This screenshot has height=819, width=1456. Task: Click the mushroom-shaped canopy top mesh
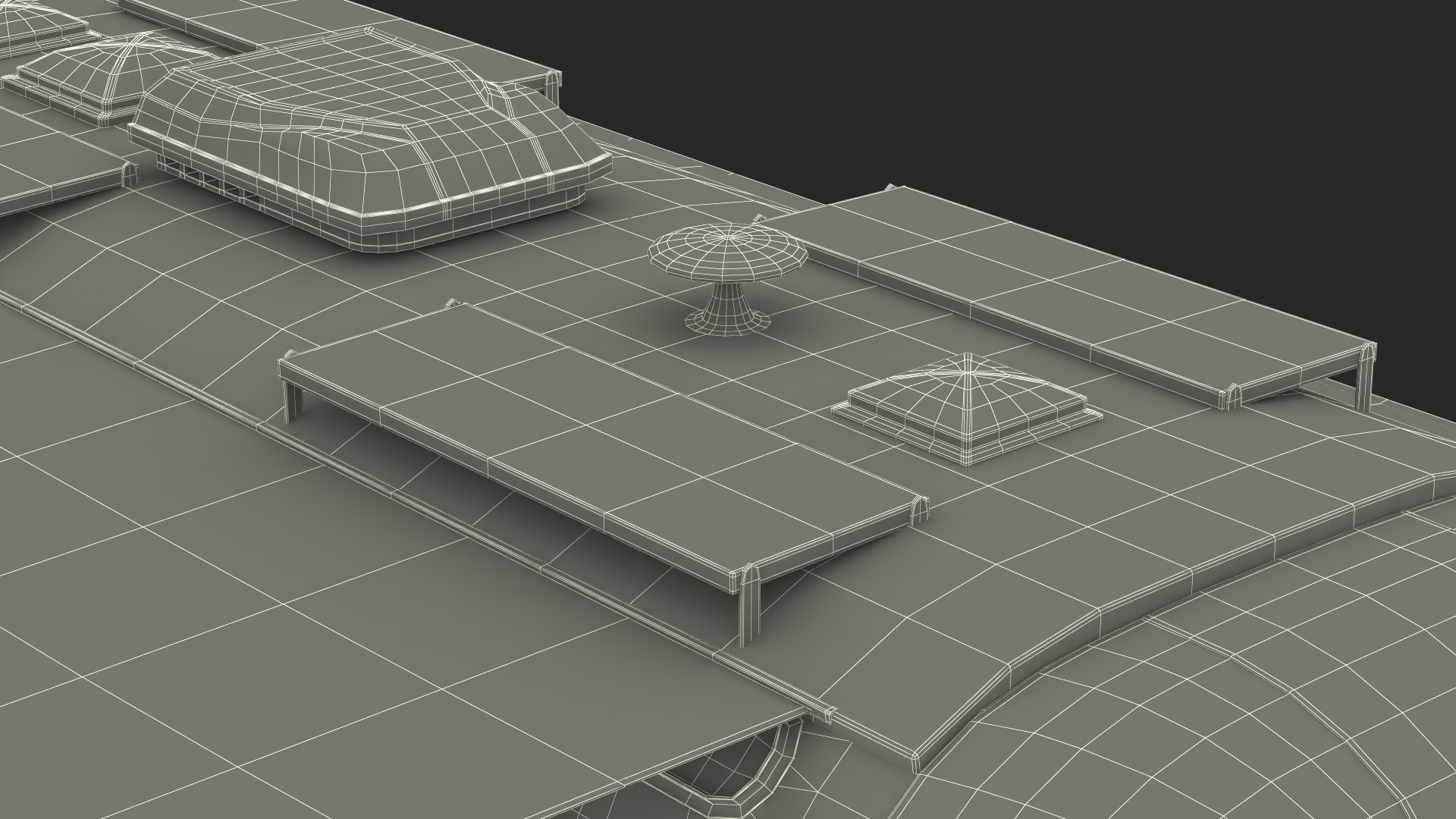728,250
